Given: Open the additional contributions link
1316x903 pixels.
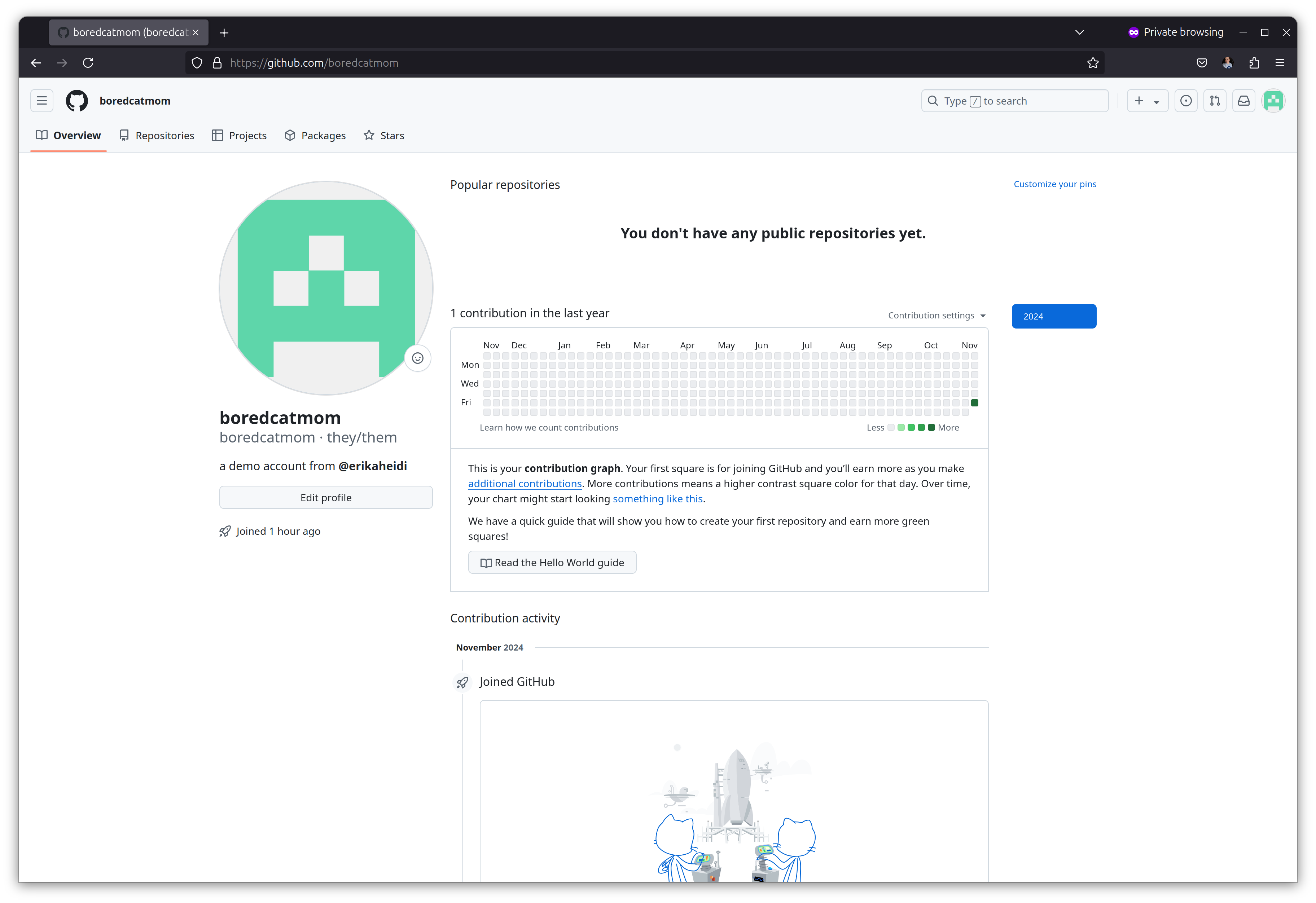Looking at the screenshot, I should point(525,484).
